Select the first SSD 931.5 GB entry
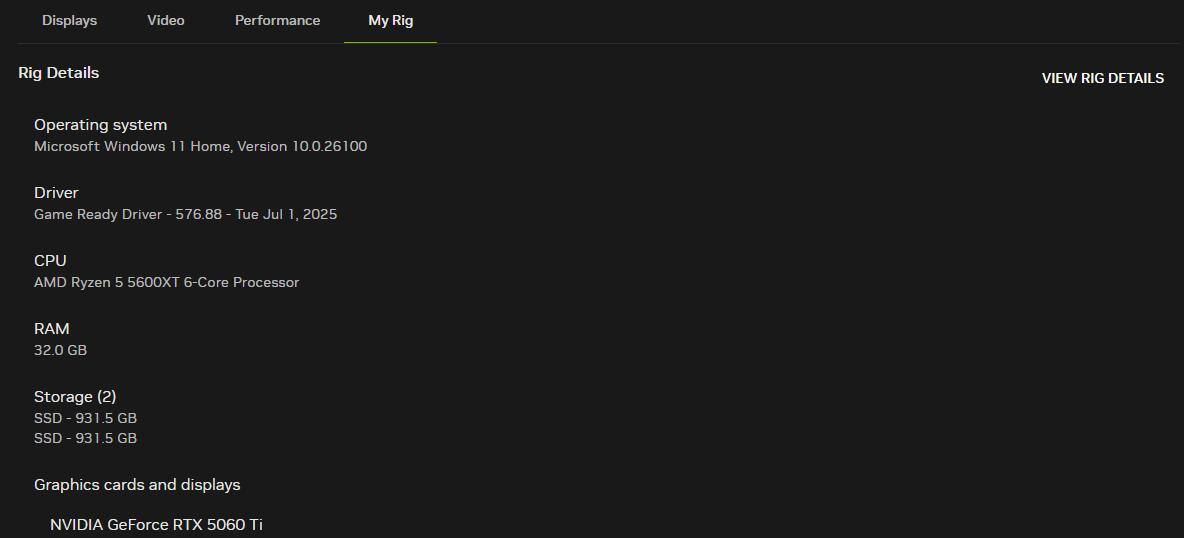 pyautogui.click(x=85, y=418)
